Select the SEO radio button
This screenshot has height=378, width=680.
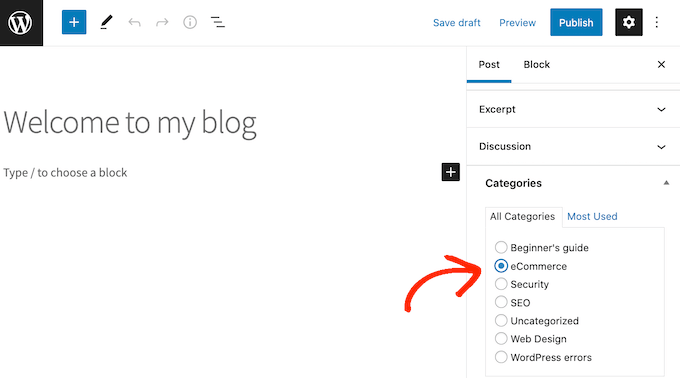[501, 302]
